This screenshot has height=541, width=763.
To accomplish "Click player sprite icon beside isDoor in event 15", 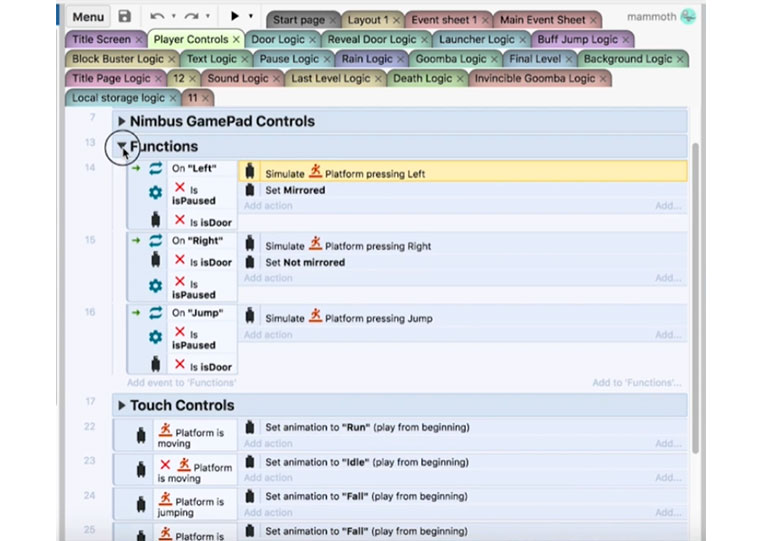I will [155, 260].
